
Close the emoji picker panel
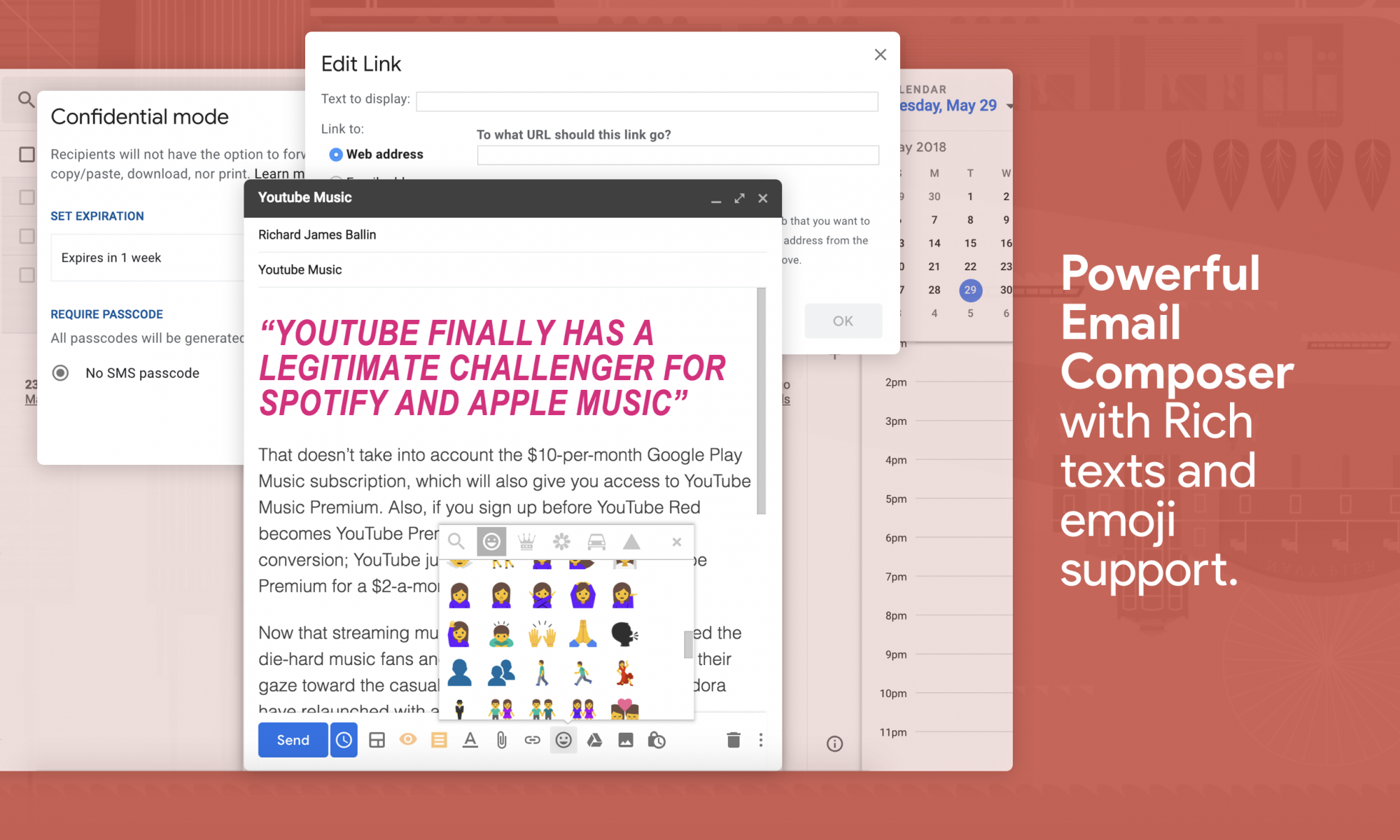(x=677, y=542)
